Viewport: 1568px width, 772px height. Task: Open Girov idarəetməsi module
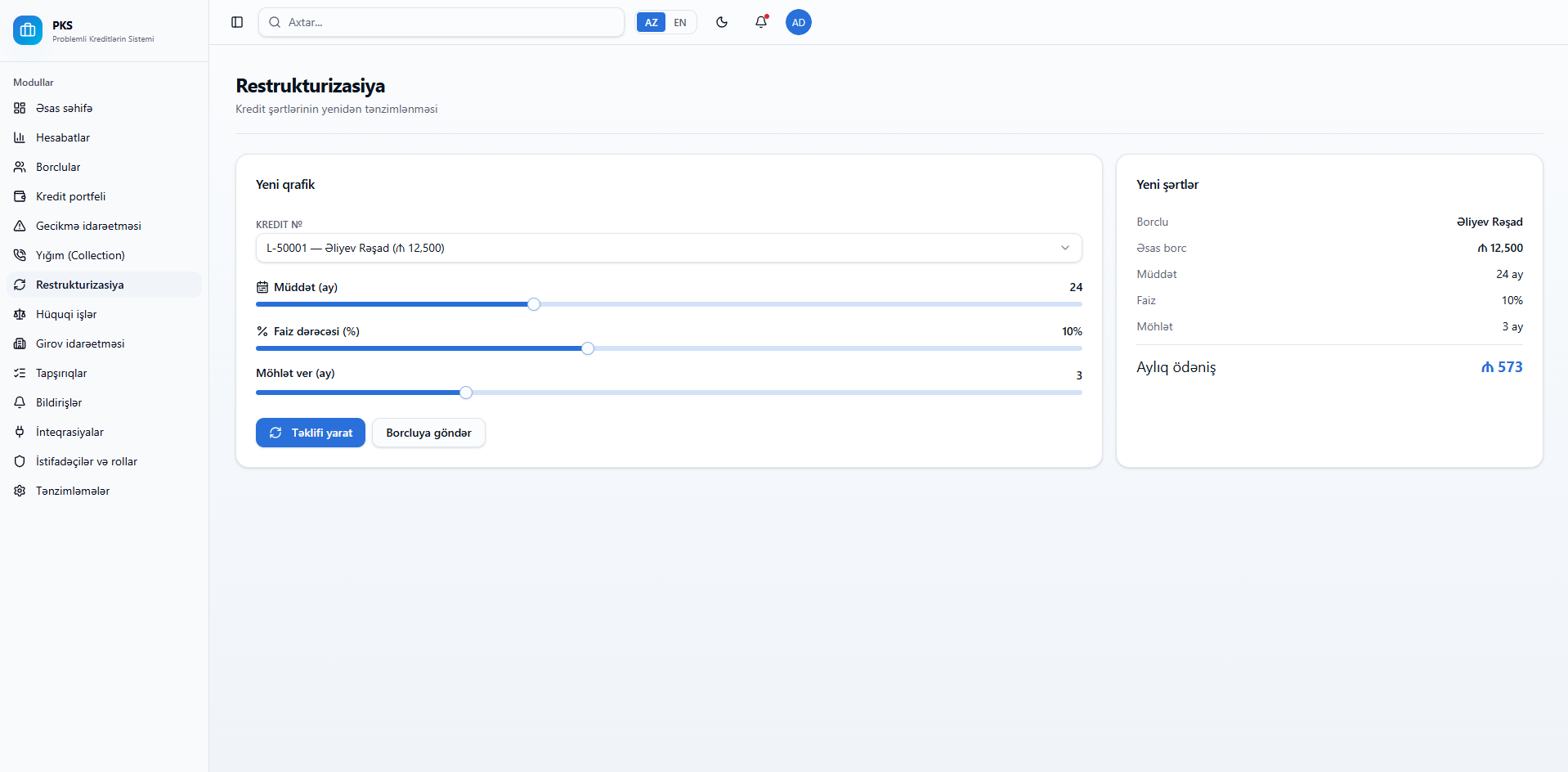pyautogui.click(x=104, y=343)
